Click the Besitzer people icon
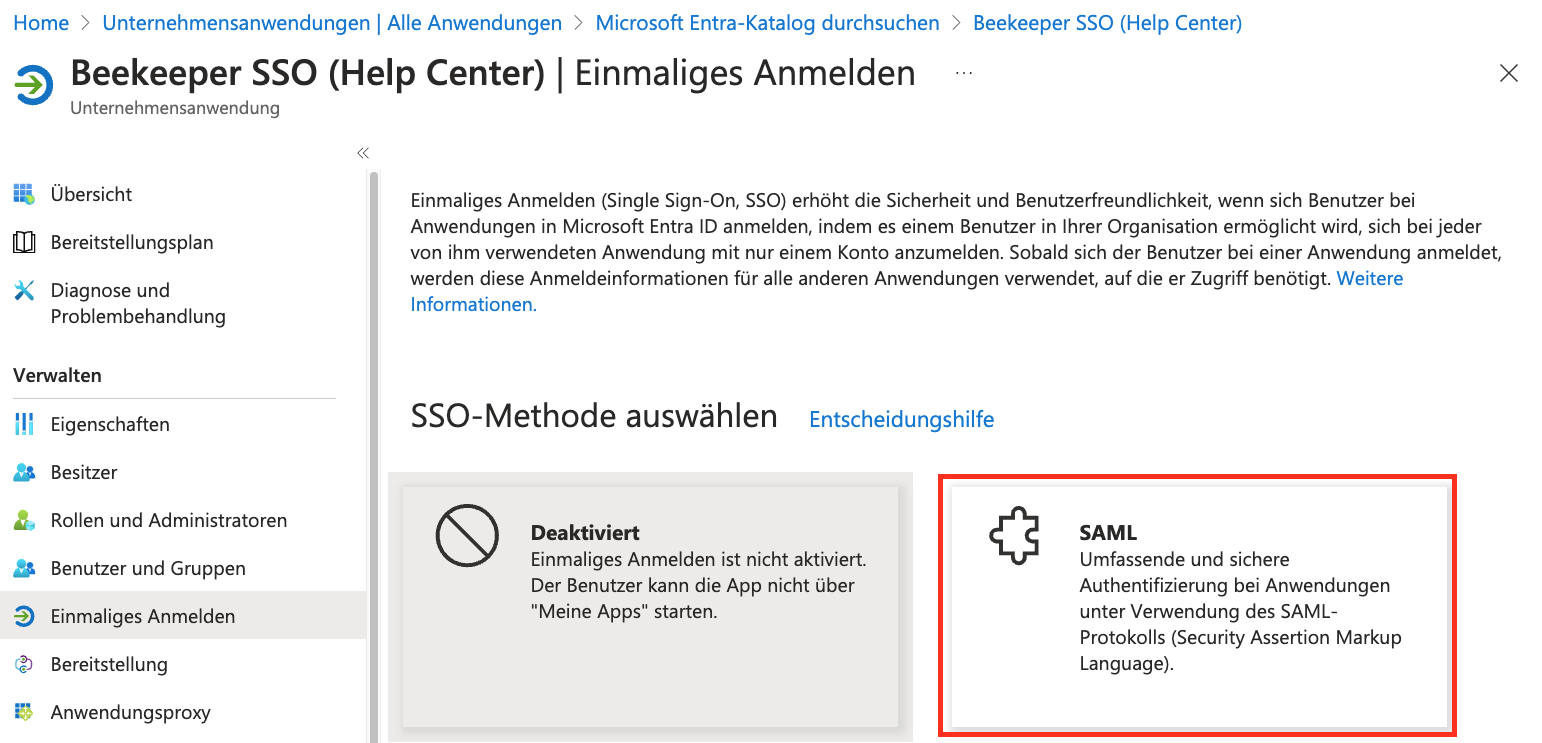The height and width of the screenshot is (743, 1542). pyautogui.click(x=24, y=472)
